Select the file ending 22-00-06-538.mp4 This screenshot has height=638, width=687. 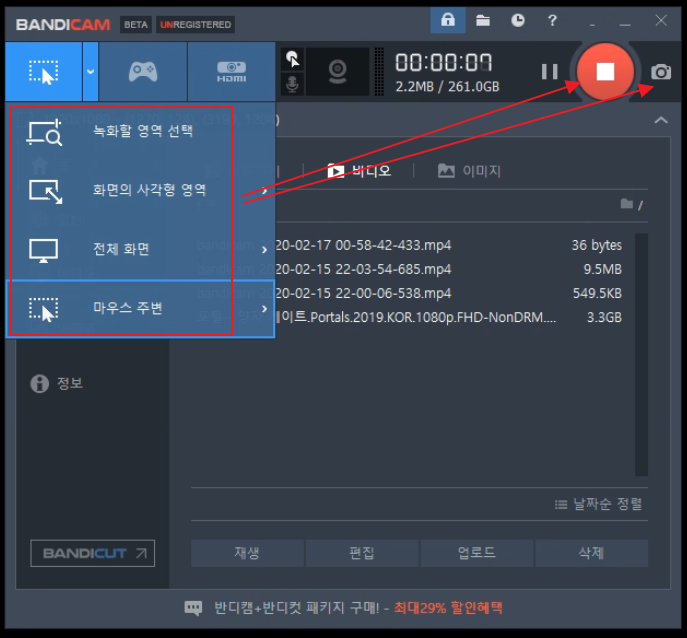coord(409,293)
